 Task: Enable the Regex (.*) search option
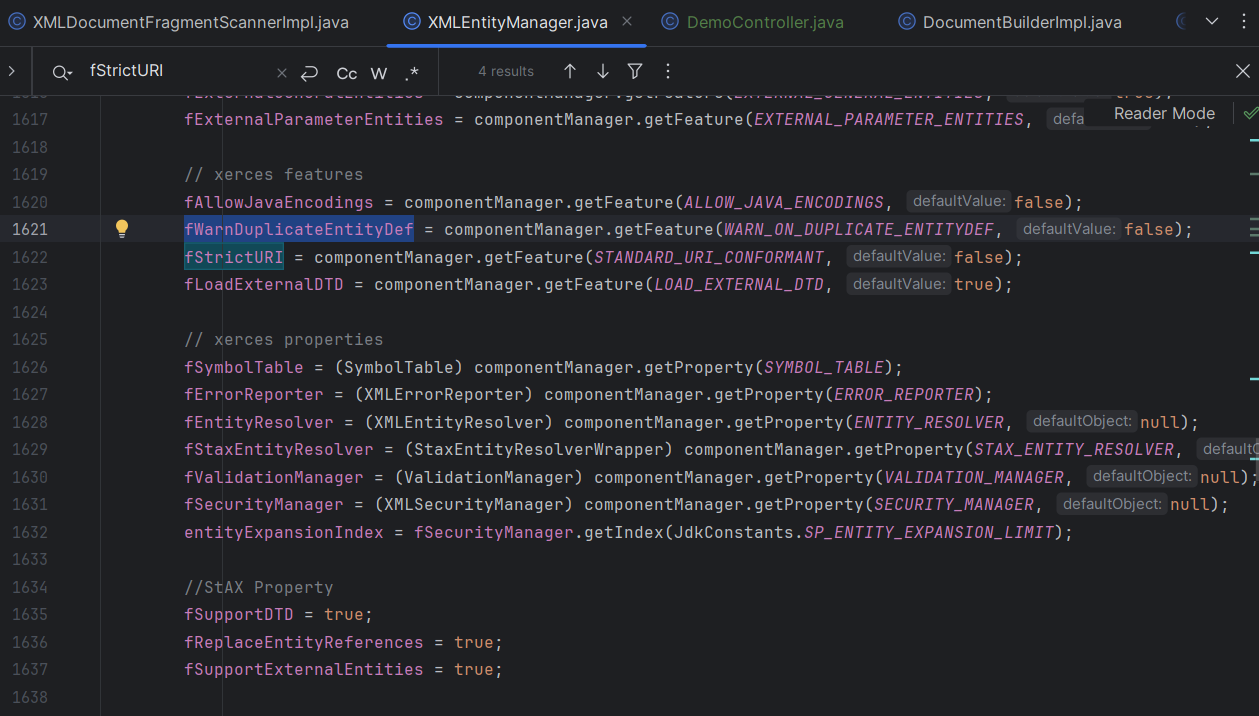412,73
